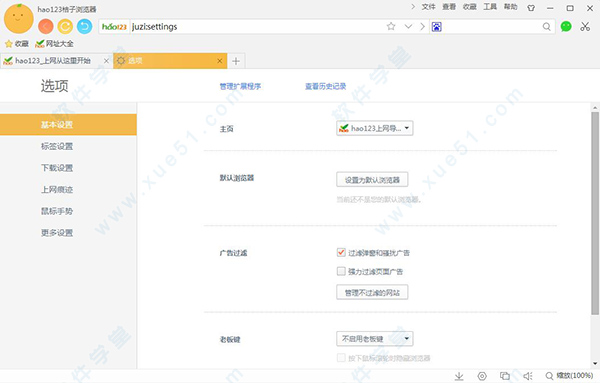Viewport: 600px width, 383px height.
Task: Click the blue undo restore button
Action: [85, 26]
